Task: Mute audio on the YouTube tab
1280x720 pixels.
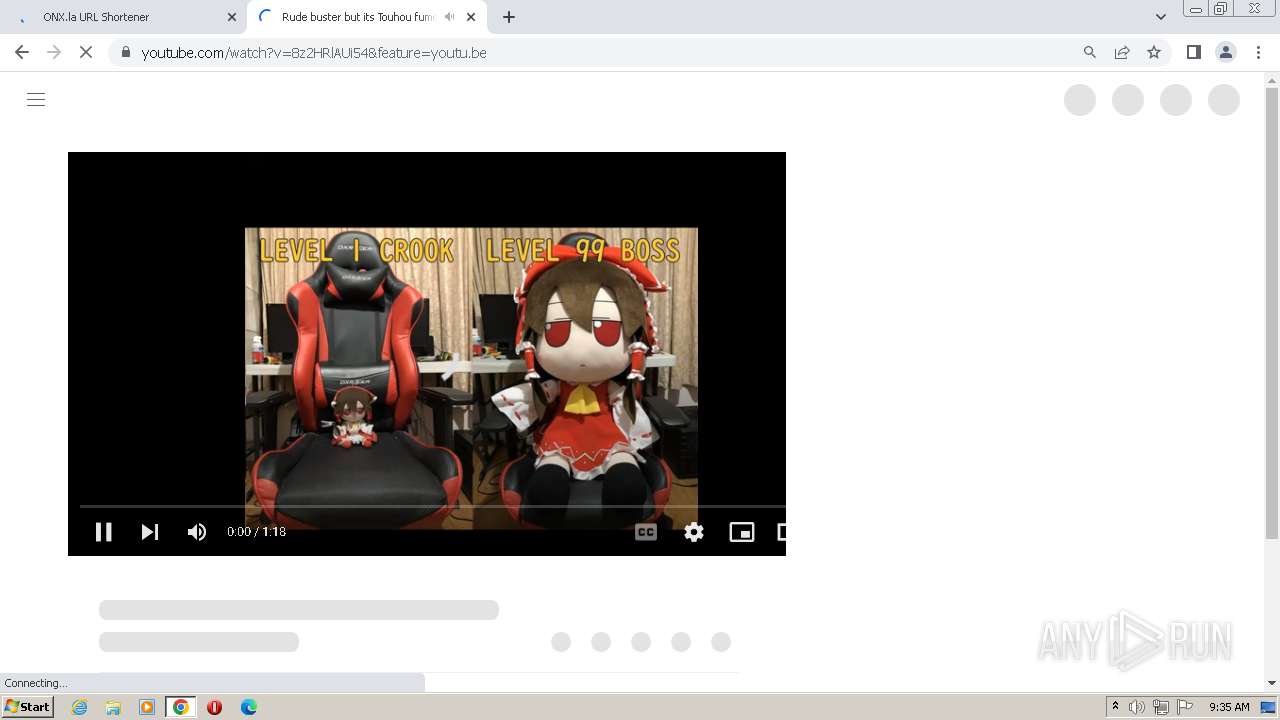Action: (x=449, y=17)
